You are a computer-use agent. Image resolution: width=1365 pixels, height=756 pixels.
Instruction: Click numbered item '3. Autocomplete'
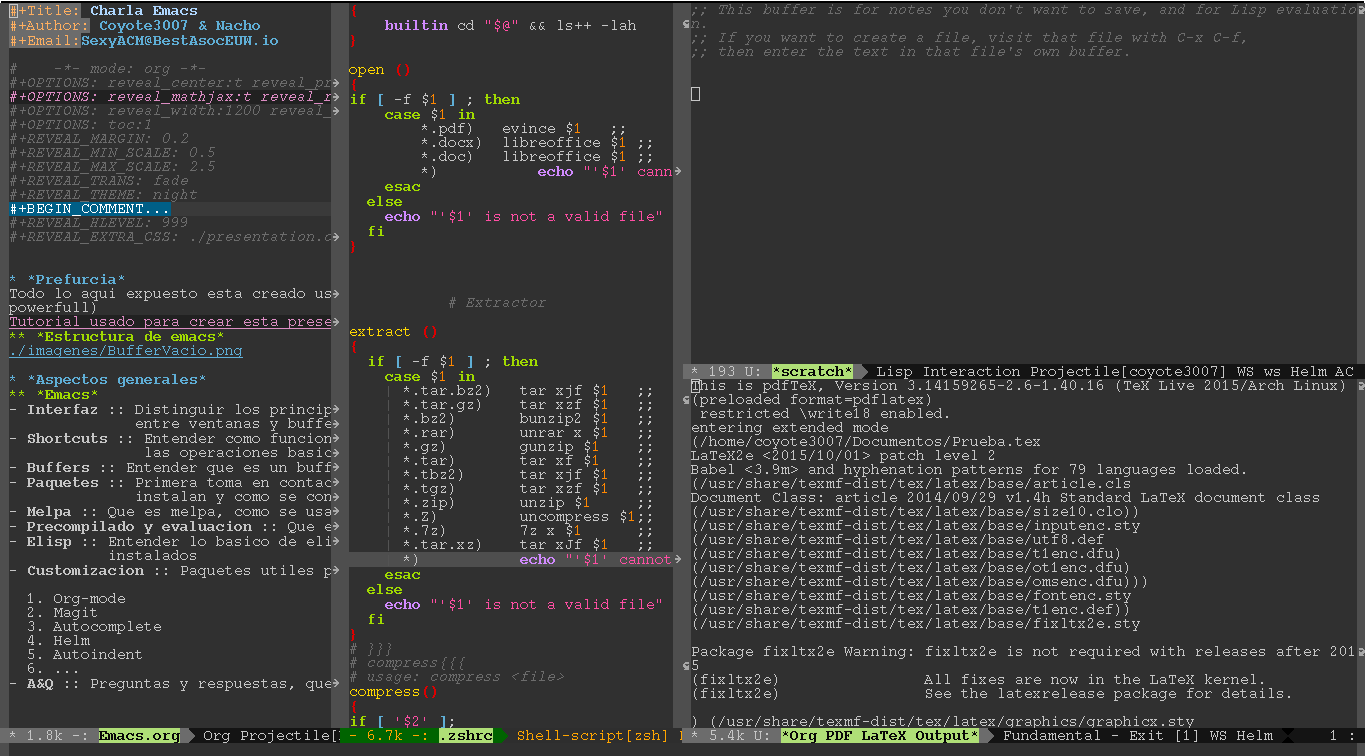click(94, 627)
